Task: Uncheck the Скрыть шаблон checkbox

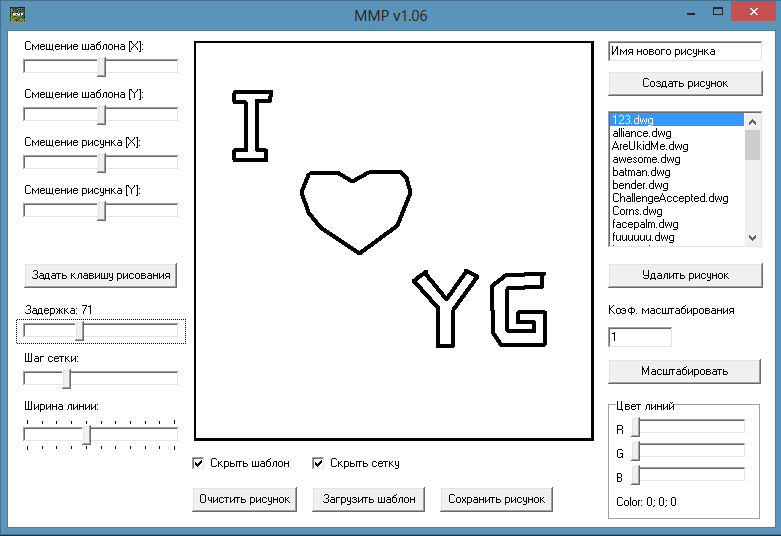Action: click(198, 463)
